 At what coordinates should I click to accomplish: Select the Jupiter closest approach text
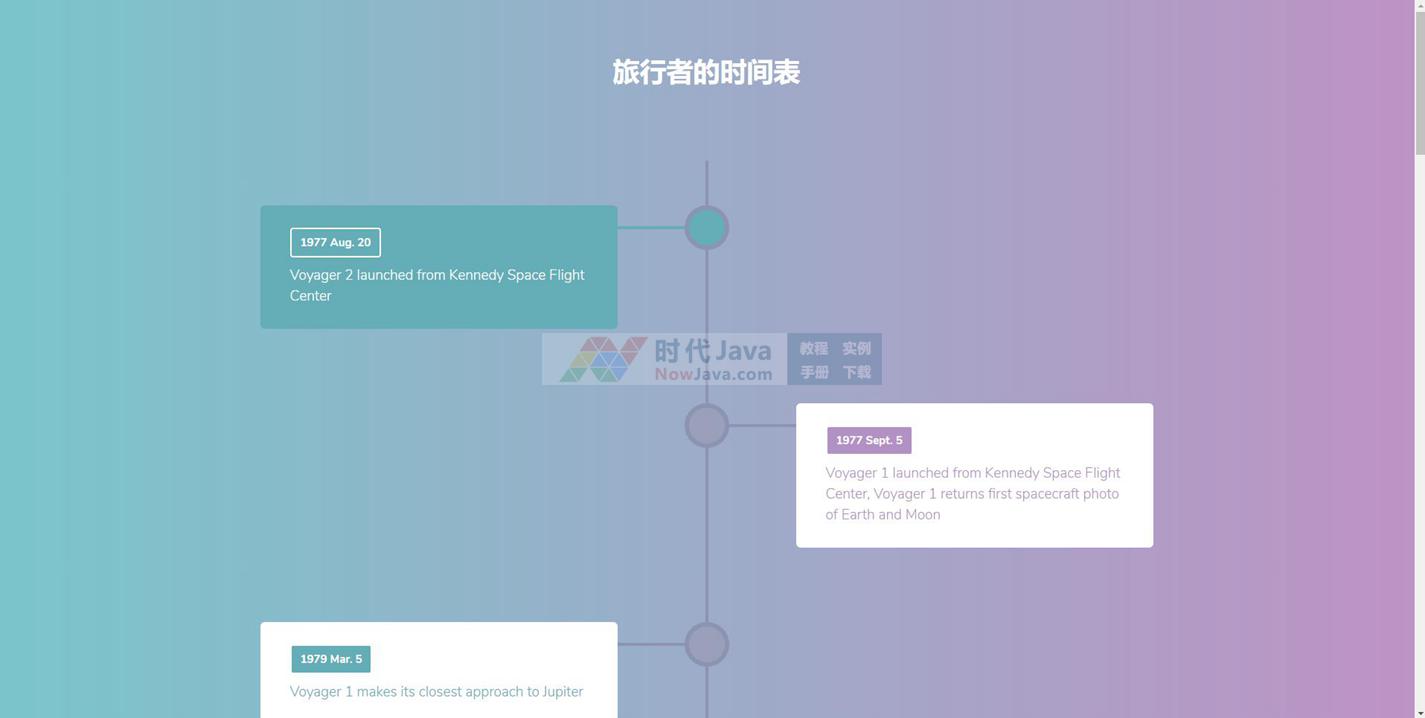click(x=436, y=692)
